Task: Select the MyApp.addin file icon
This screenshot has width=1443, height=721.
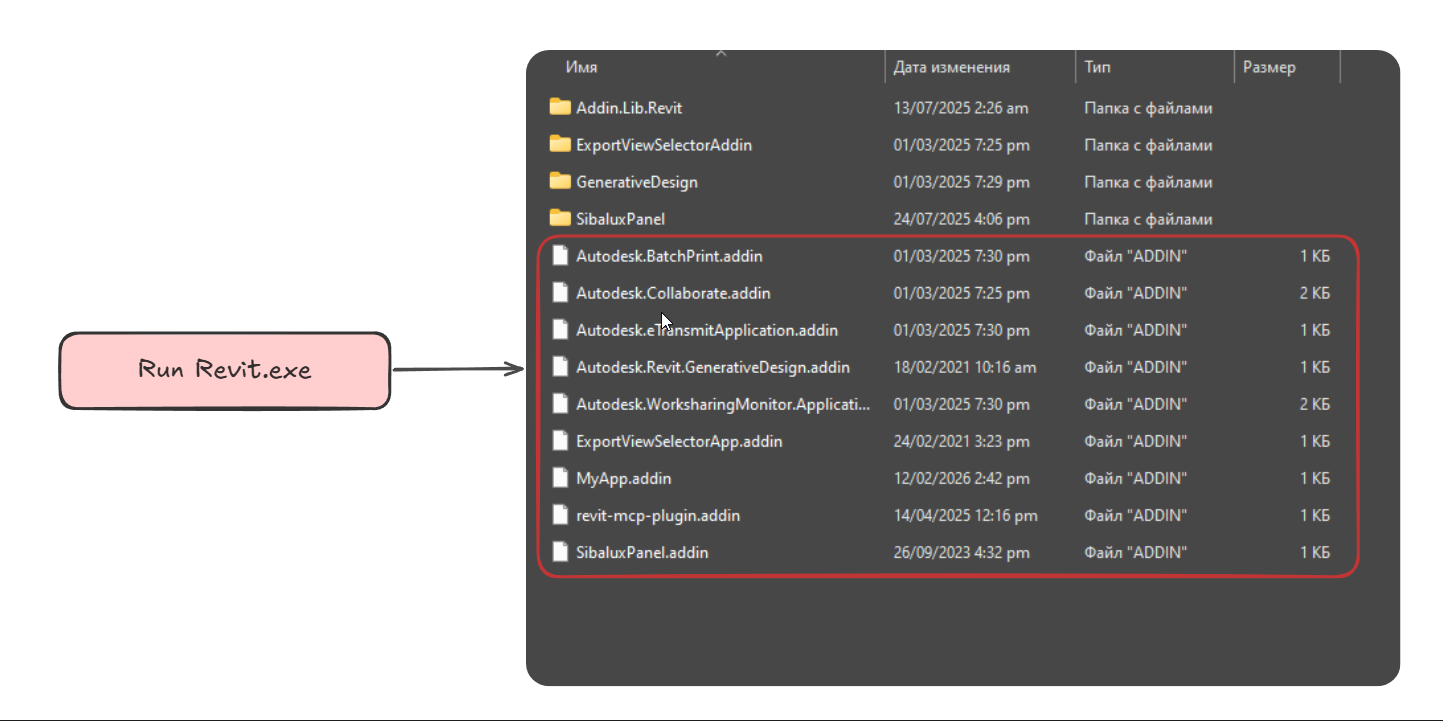Action: pos(561,478)
